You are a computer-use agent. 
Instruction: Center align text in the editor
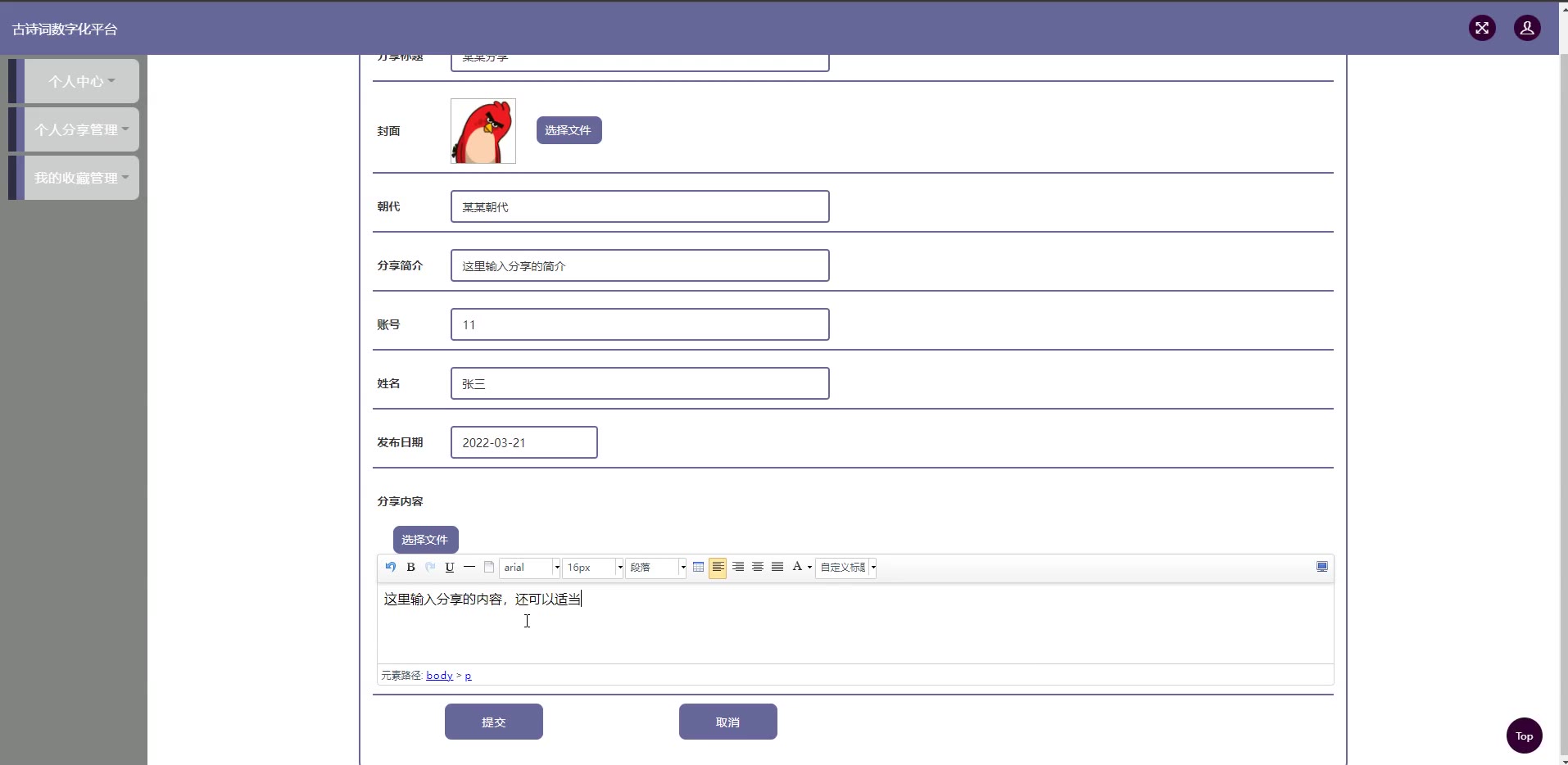758,567
